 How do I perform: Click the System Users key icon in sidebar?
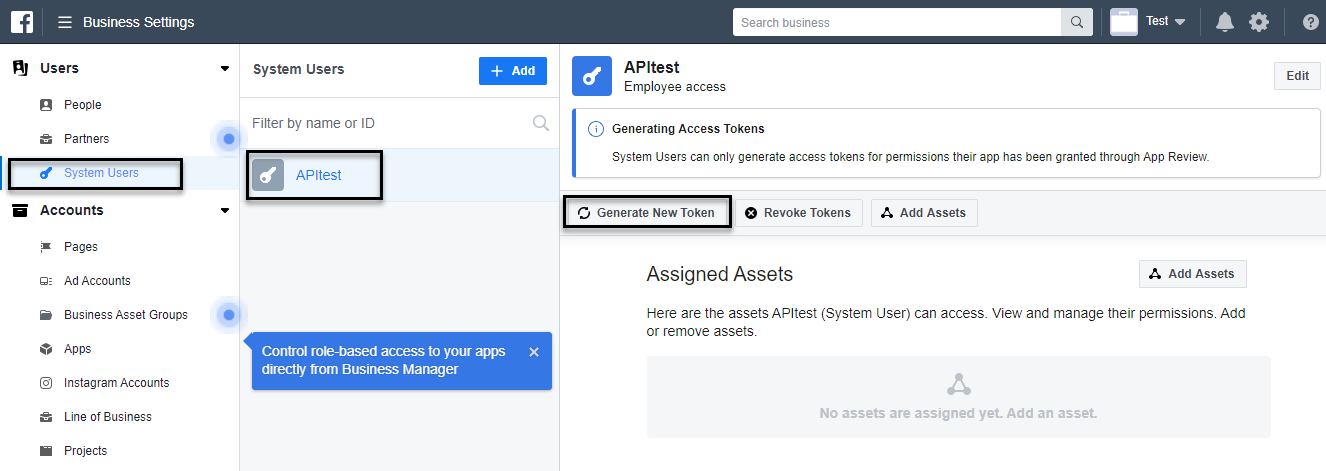(x=45, y=173)
